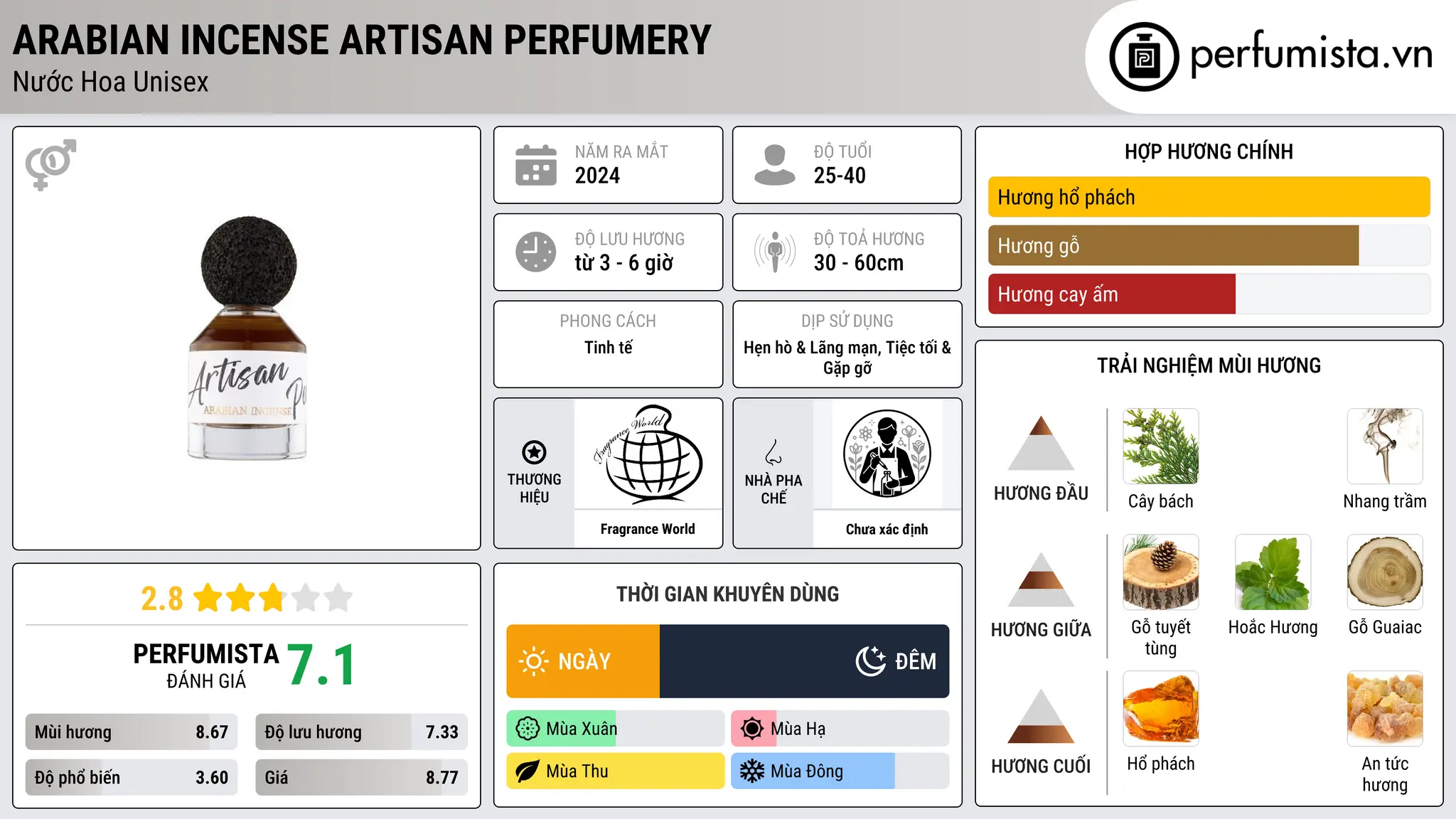
Task: Click the Độ Toả Hương label
Action: [x=869, y=239]
